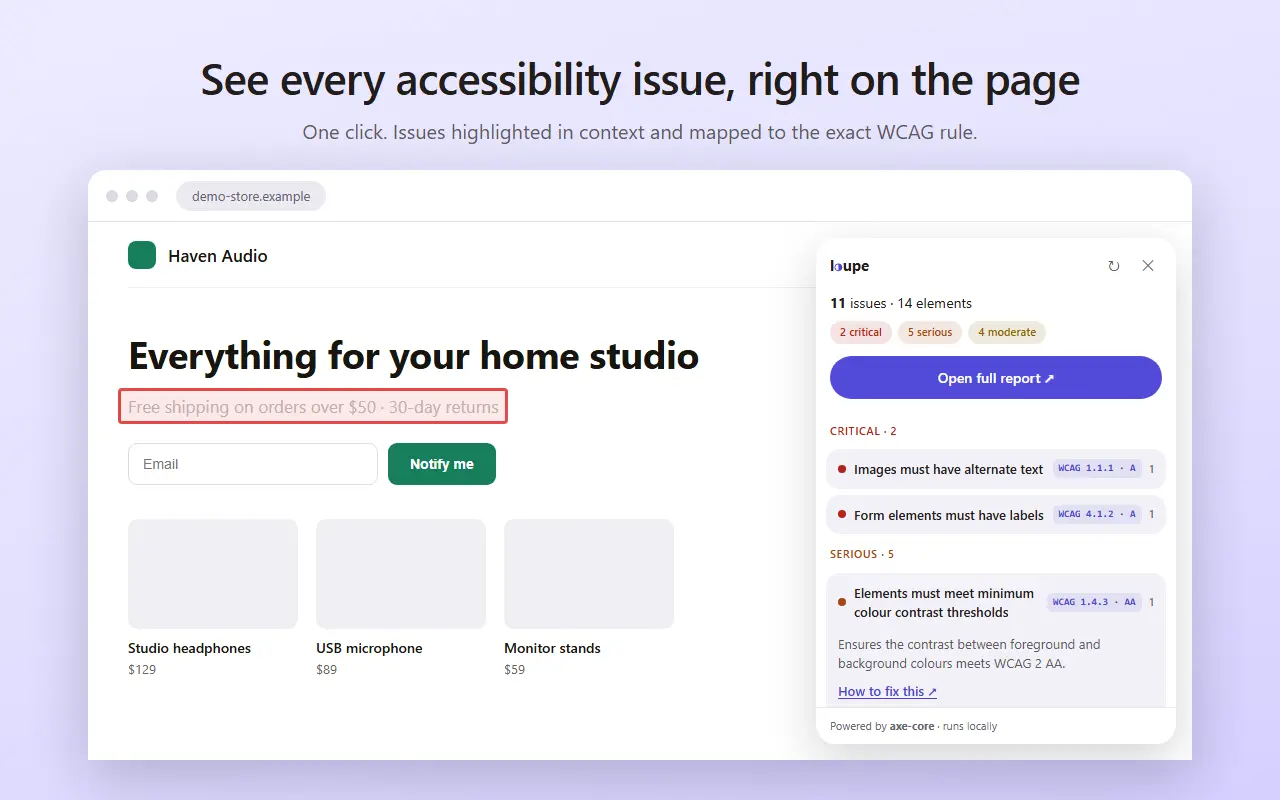Click the WCAG 4.1.2 · A badge
1280x800 pixels.
pos(1097,514)
